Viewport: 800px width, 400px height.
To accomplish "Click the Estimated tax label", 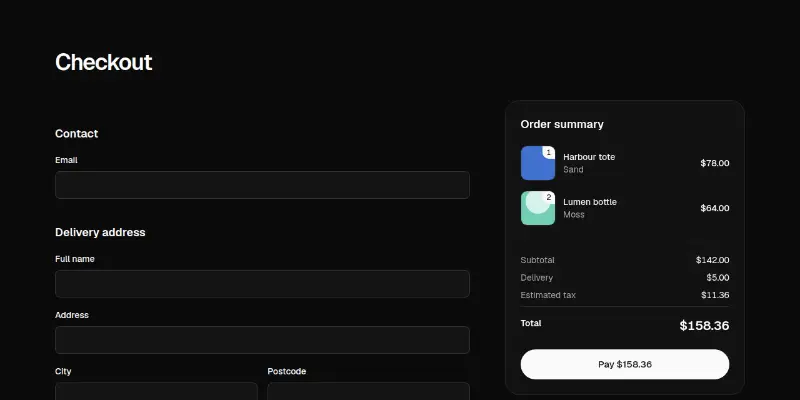I will 548,295.
